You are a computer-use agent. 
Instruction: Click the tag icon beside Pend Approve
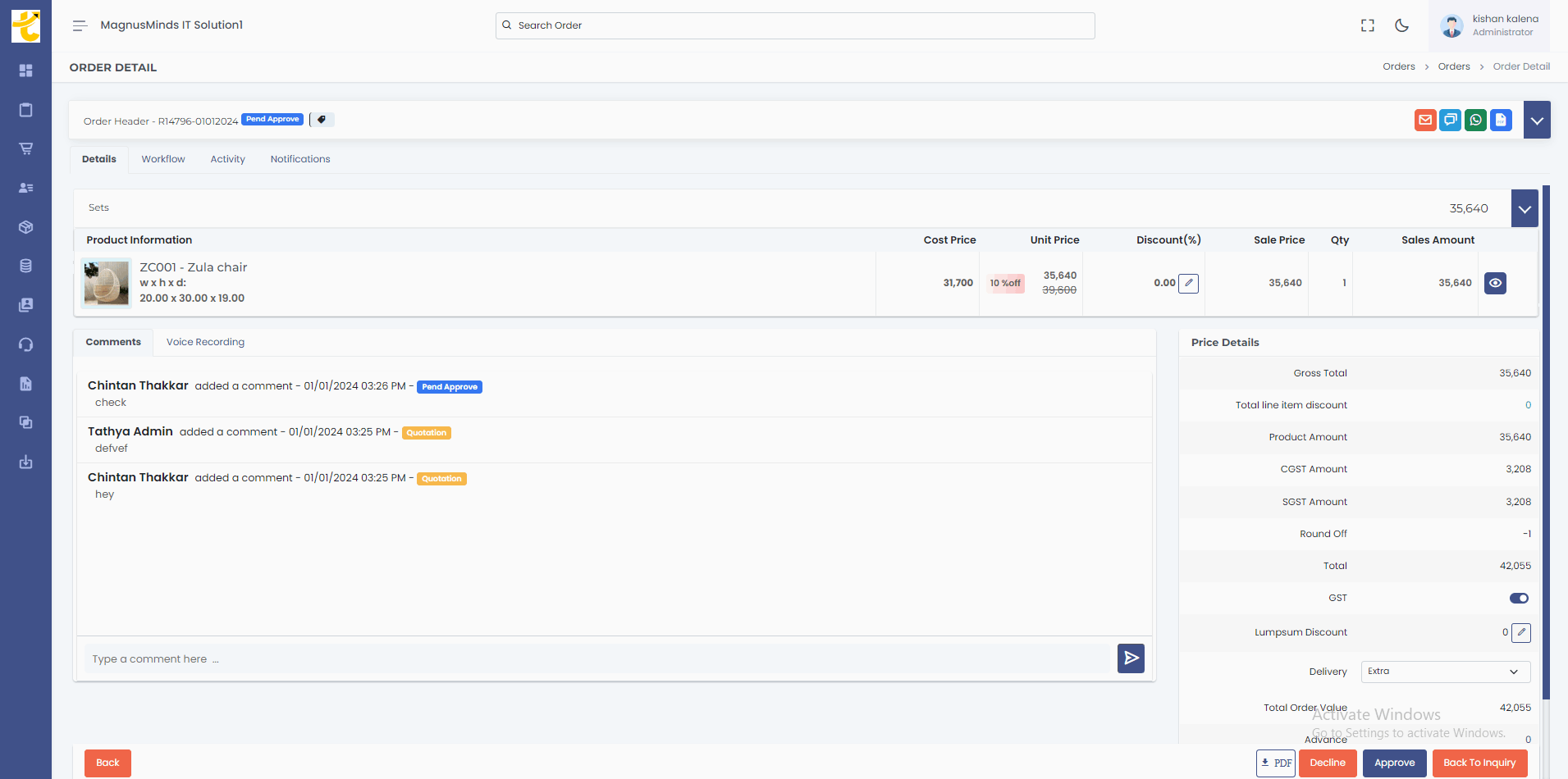pos(322,120)
